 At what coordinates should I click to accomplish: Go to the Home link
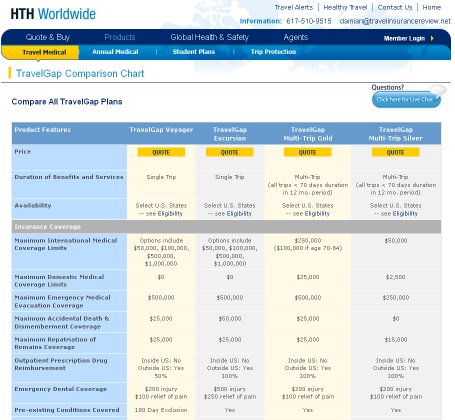point(432,7)
